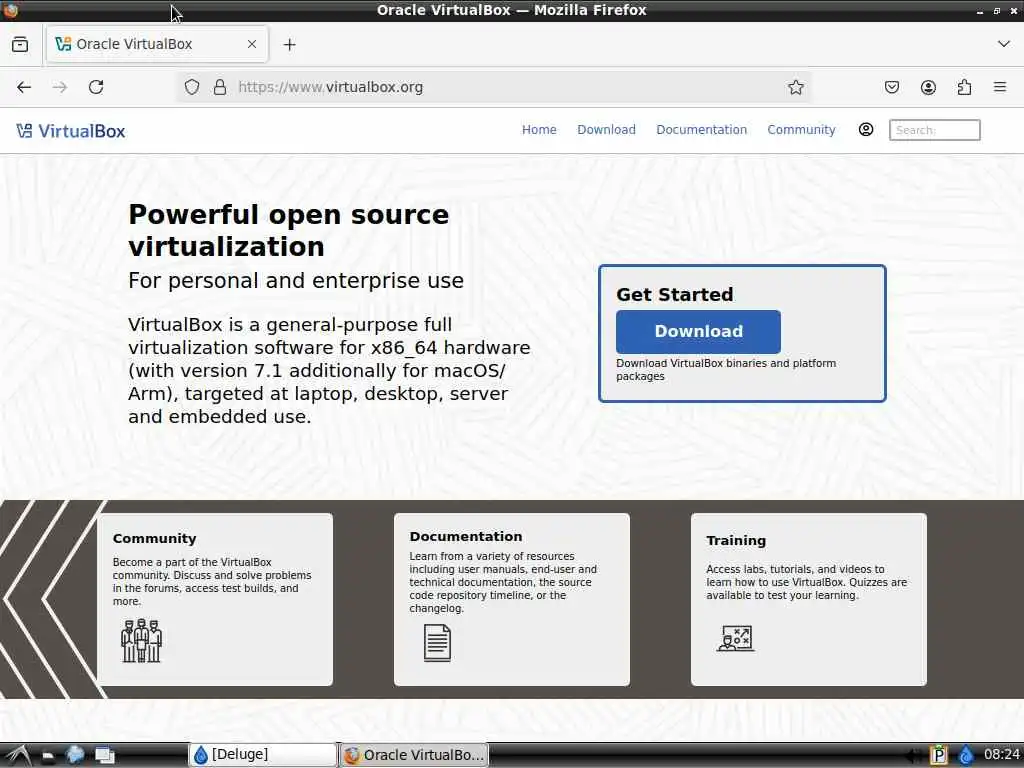Open the Pocket save icon
Image resolution: width=1024 pixels, height=768 pixels.
tap(891, 87)
